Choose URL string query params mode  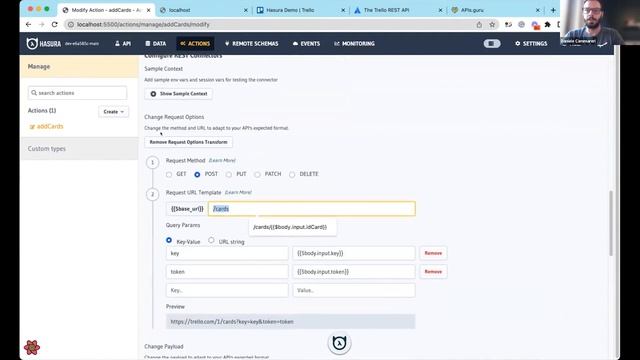pos(211,240)
